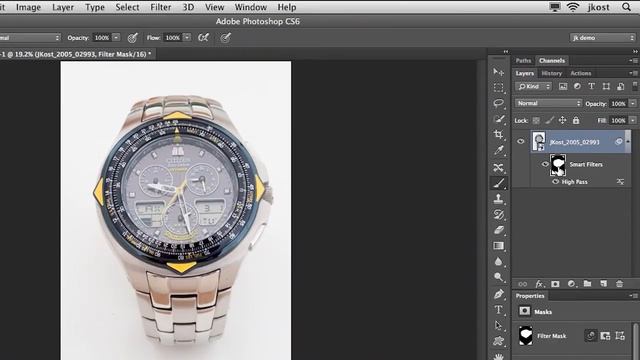
Task: Select the Patch healing tool
Action: [498, 167]
